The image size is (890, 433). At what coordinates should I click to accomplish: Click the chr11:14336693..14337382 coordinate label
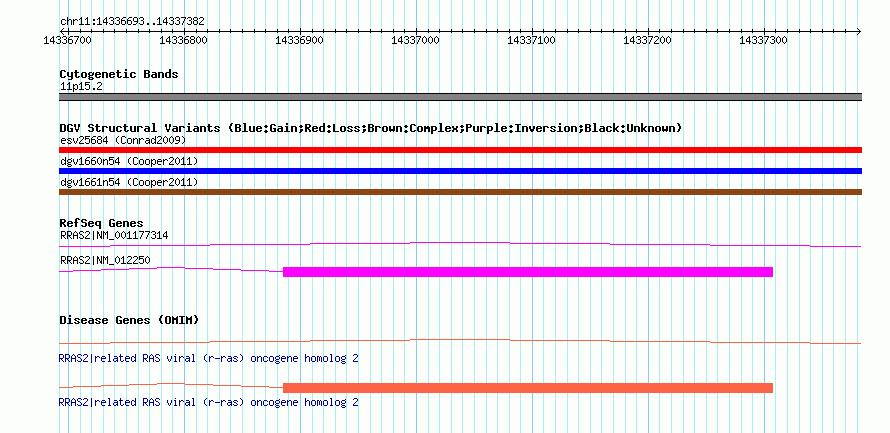132,22
